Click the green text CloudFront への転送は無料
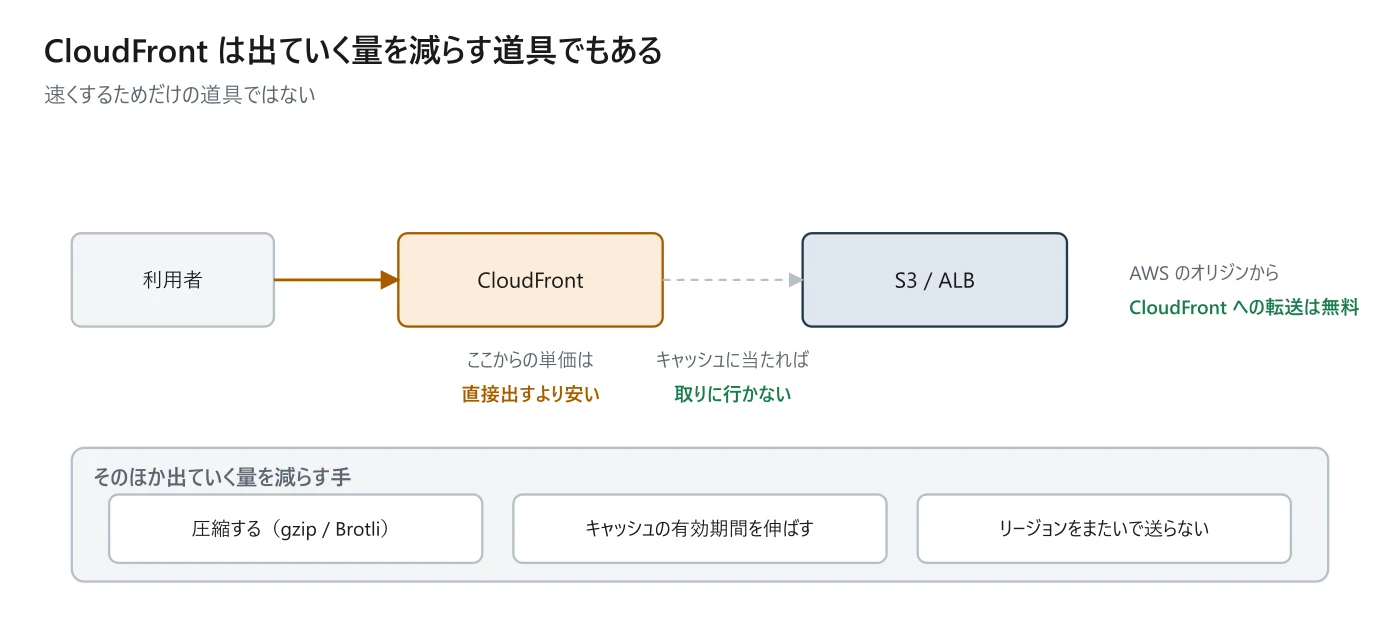 click(1244, 308)
